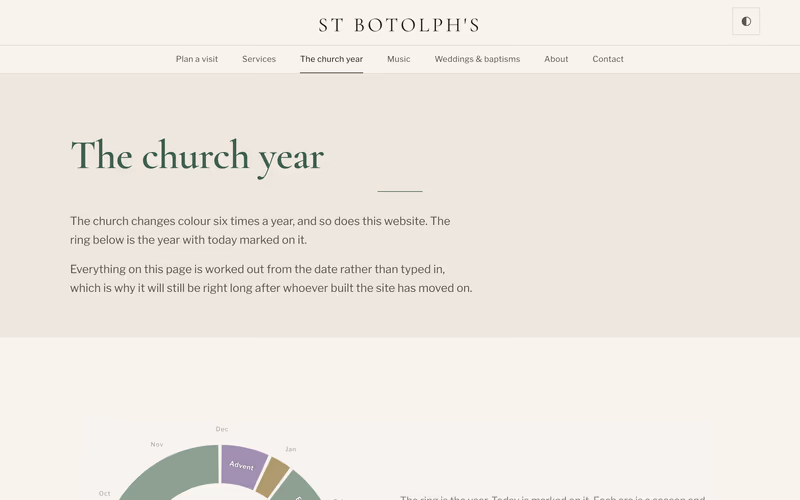This screenshot has height=500, width=800.
Task: Select The church year nav tab
Action: pyautogui.click(x=331, y=59)
